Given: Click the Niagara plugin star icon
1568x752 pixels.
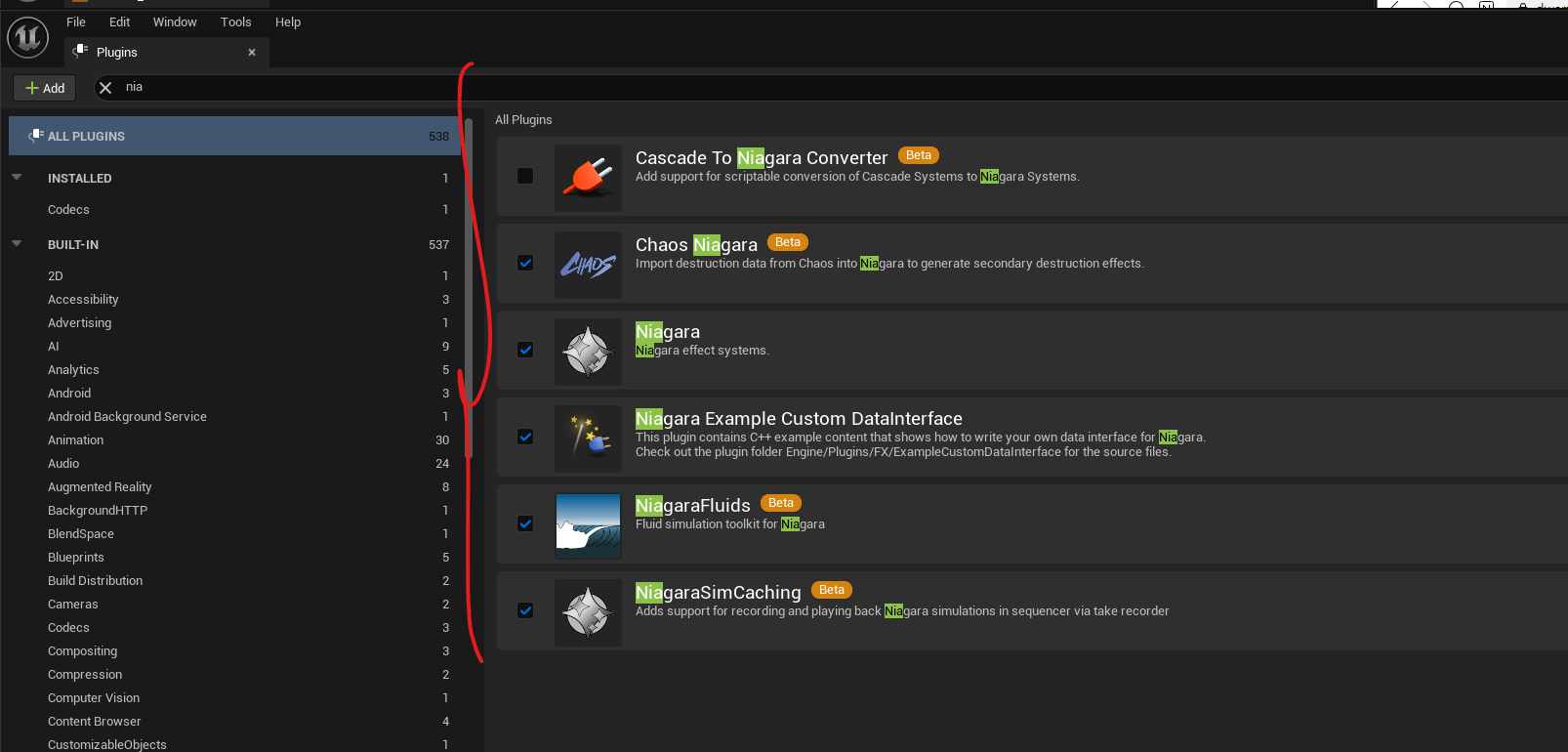Looking at the screenshot, I should pyautogui.click(x=588, y=352).
